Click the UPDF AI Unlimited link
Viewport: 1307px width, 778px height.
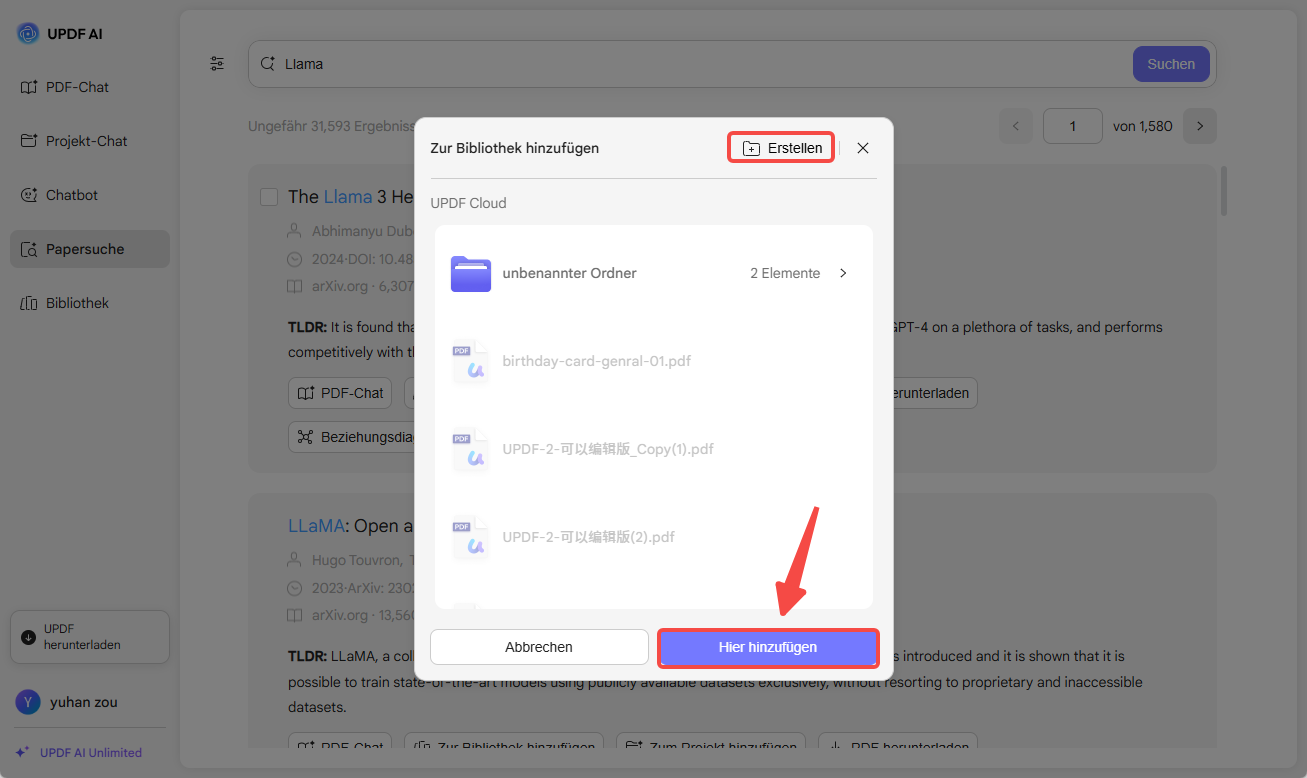pyautogui.click(x=78, y=753)
